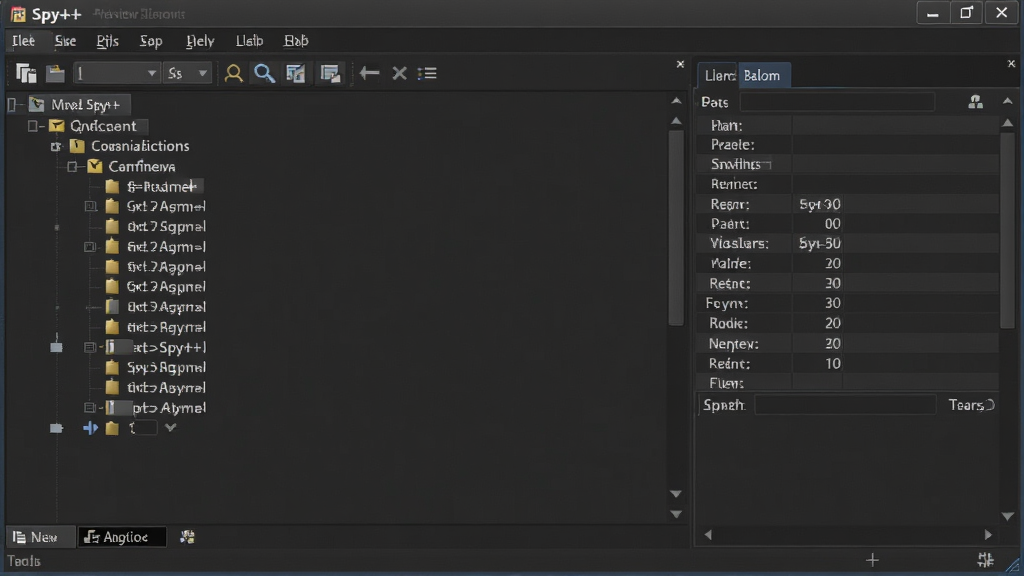This screenshot has height=576, width=1024.
Task: Select the Angtioe bottom tab
Action: (x=121, y=537)
